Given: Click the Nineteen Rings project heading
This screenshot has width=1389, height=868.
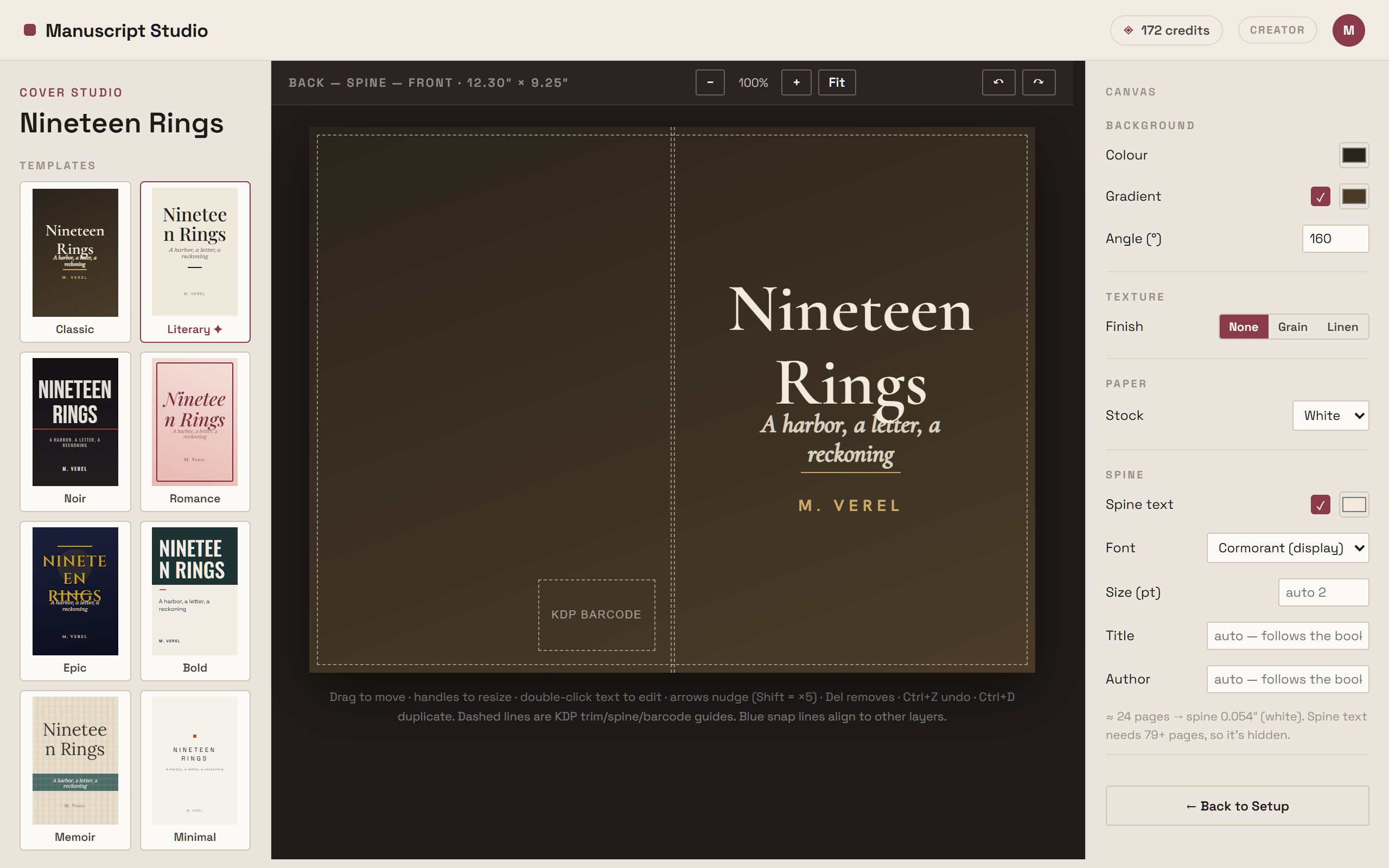Looking at the screenshot, I should (122, 124).
